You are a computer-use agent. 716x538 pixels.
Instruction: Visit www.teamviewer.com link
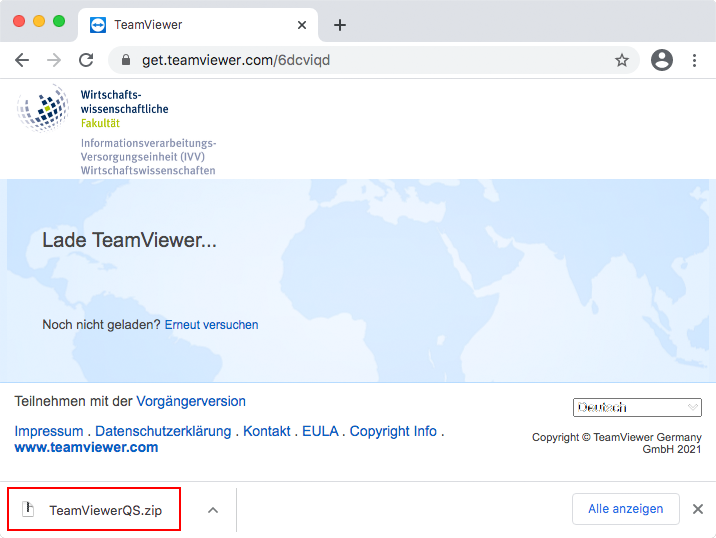[x=86, y=447]
